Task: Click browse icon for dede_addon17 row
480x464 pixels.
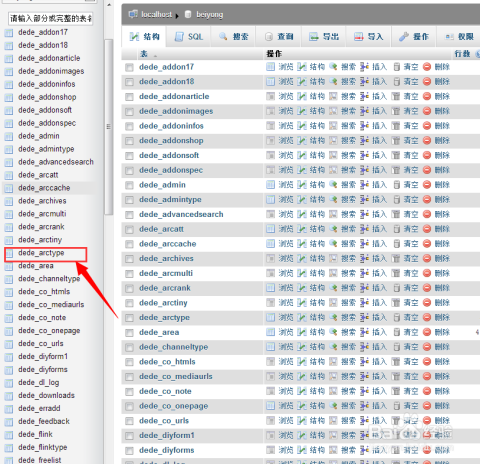Action: tap(270, 67)
